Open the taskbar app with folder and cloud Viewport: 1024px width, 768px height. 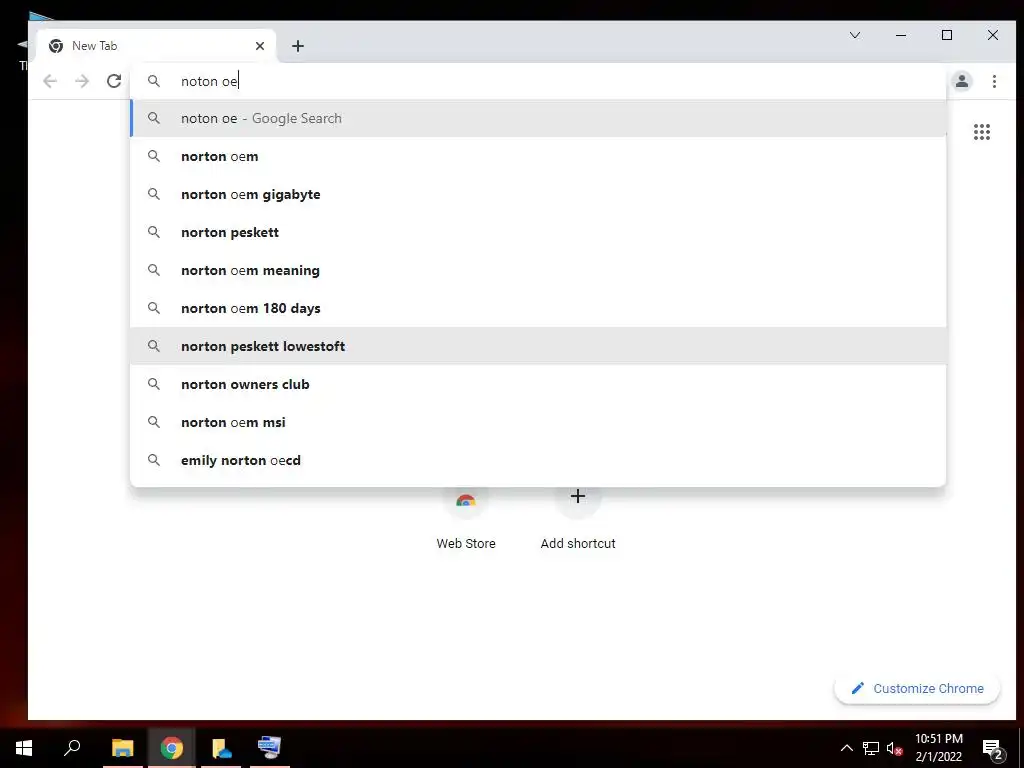[221, 748]
